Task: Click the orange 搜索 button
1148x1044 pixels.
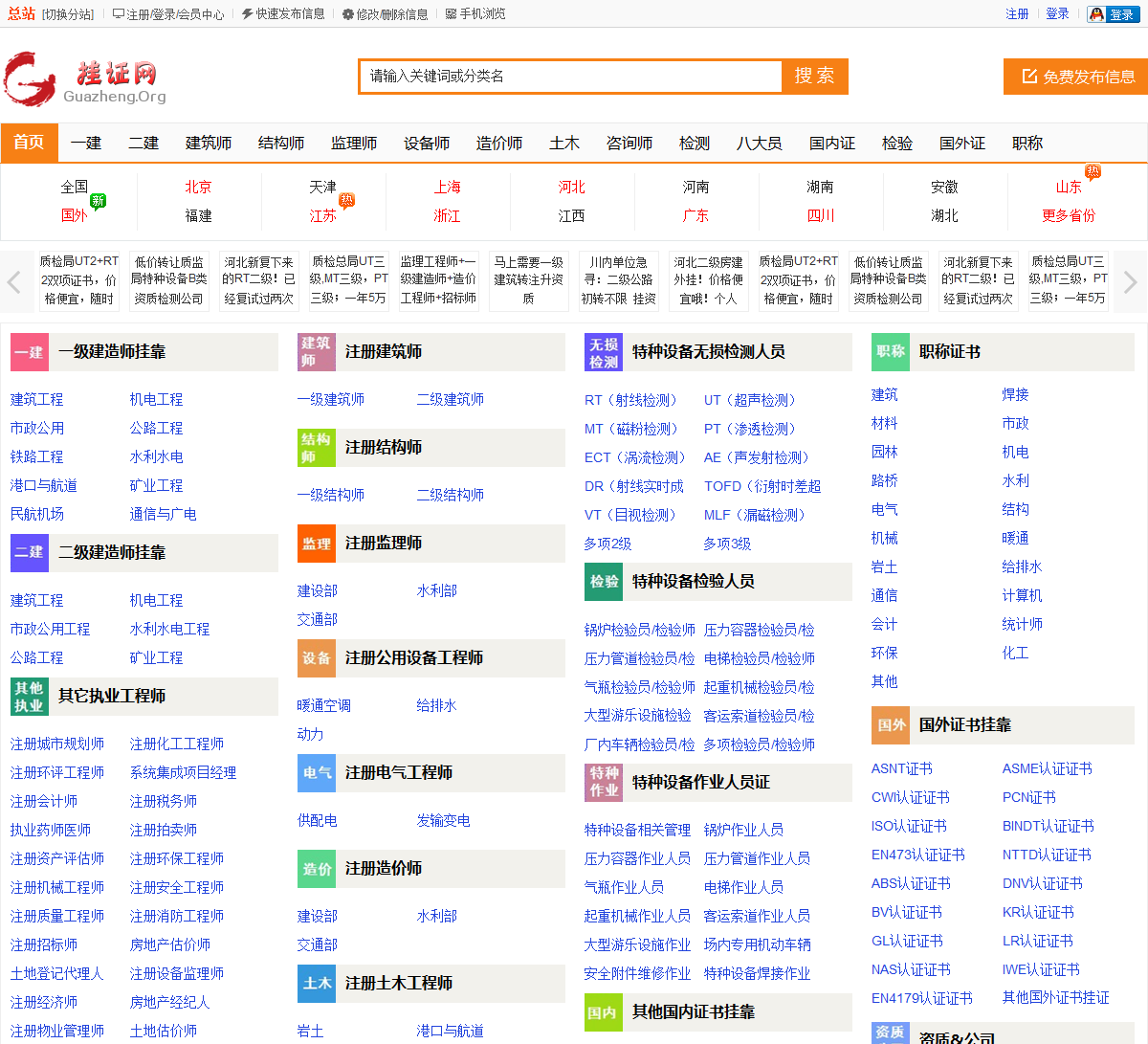Action: click(x=814, y=77)
